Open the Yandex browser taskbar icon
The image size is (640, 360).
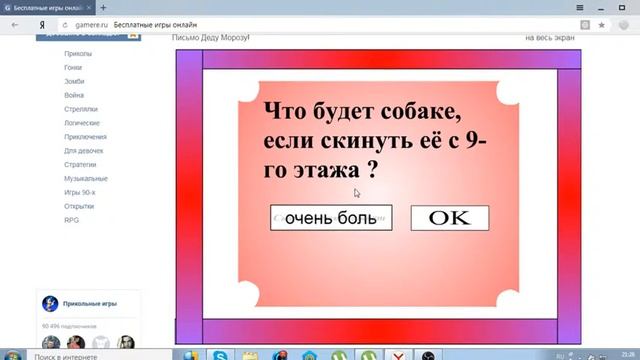[398, 355]
